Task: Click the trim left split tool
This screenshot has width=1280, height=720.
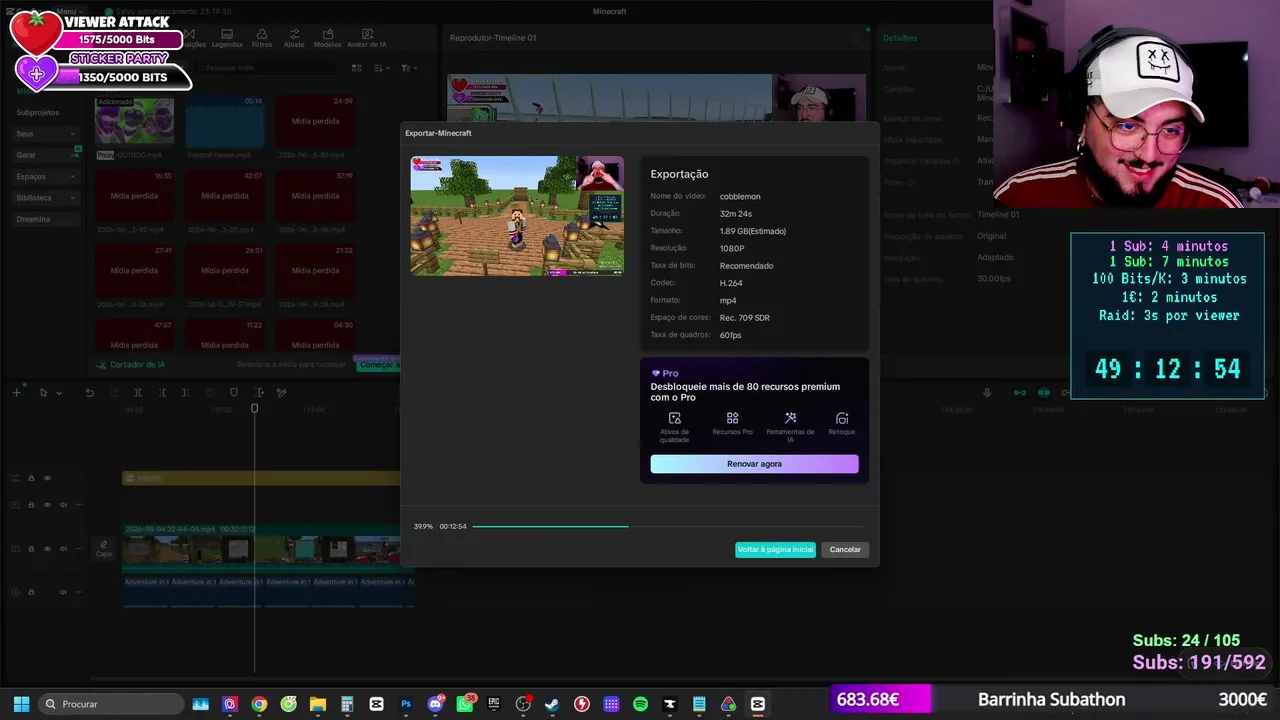Action: (x=162, y=393)
